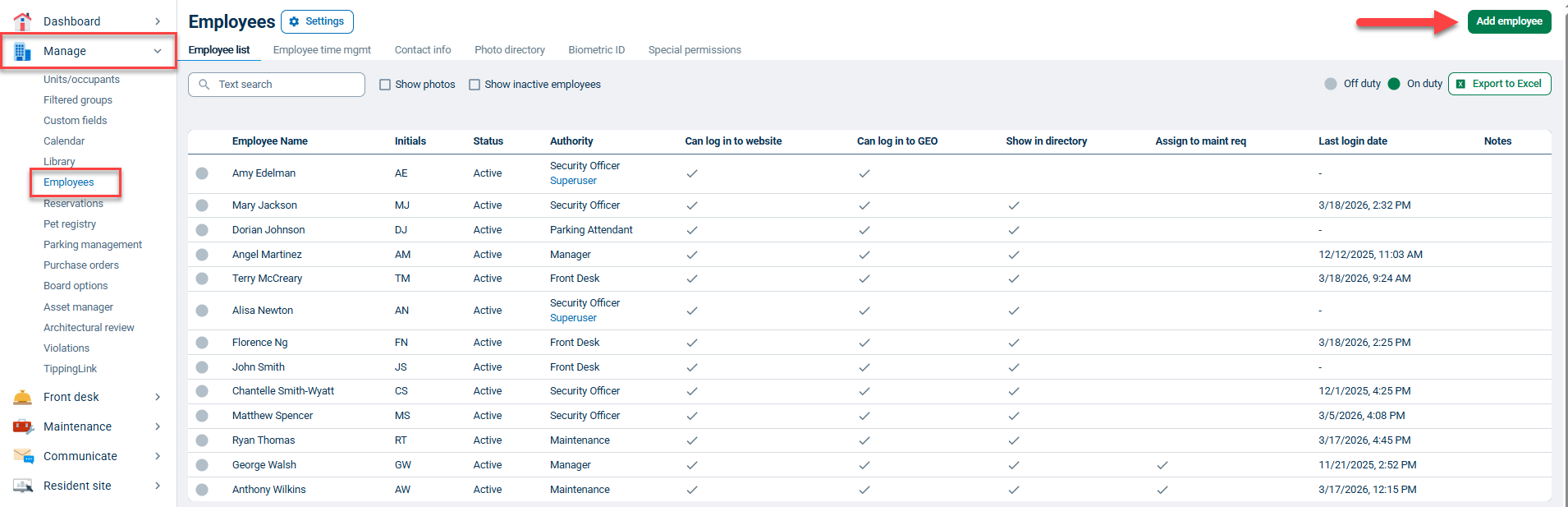This screenshot has width=1568, height=507.
Task: Click the Communicate envelope icon
Action: coord(24,456)
